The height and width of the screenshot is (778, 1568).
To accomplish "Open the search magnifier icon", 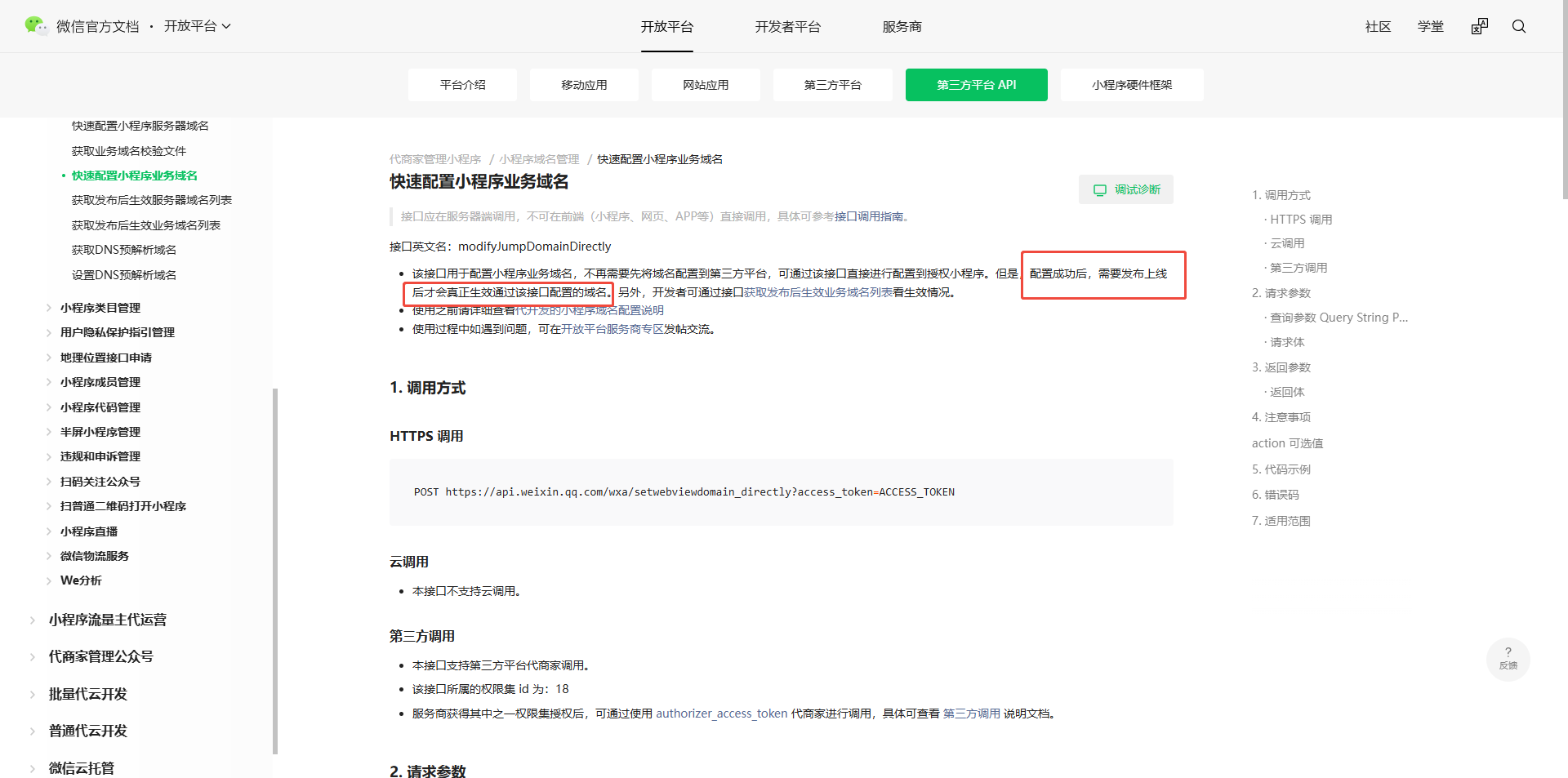I will (x=1519, y=26).
